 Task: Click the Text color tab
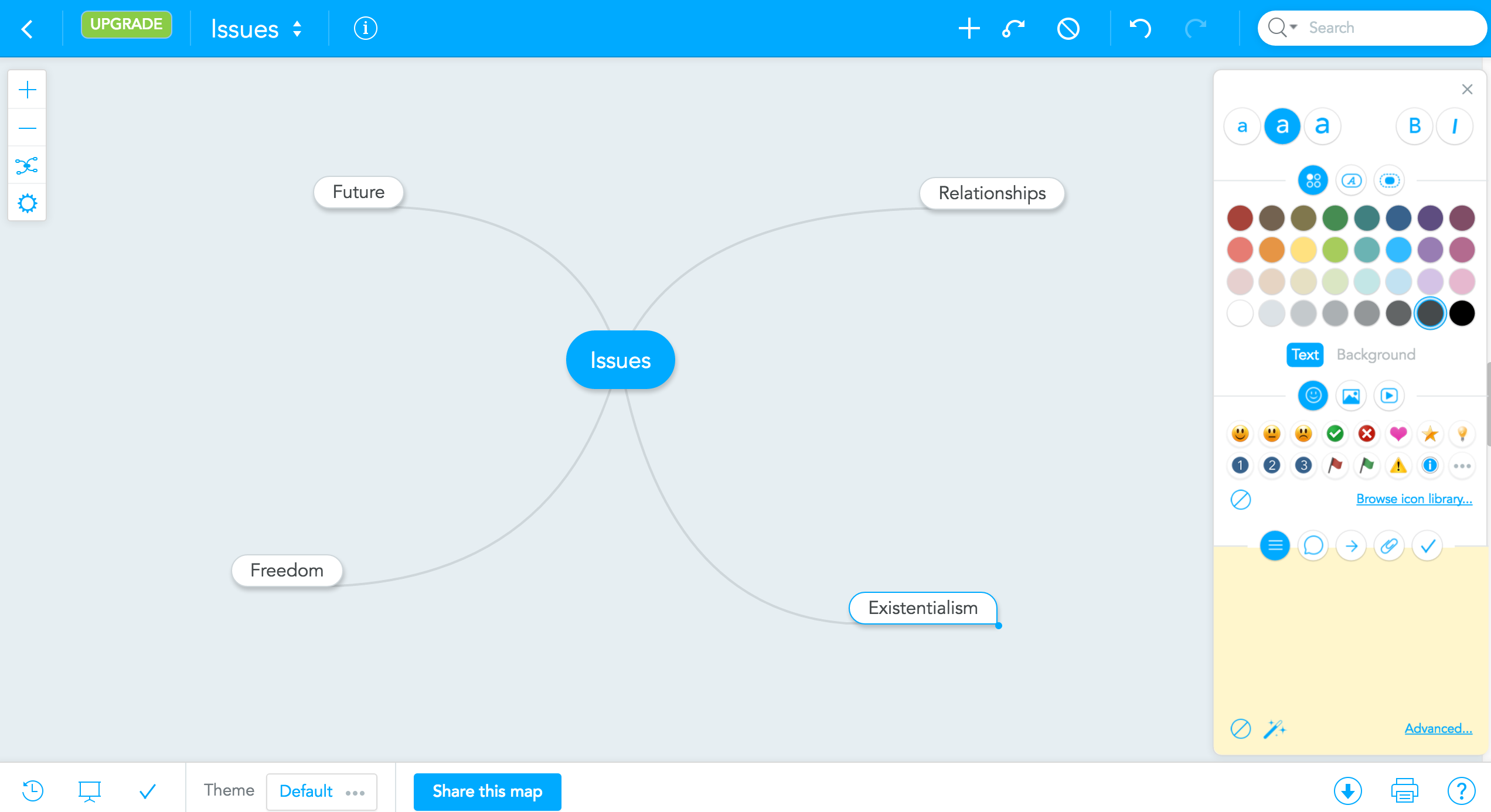point(1303,354)
